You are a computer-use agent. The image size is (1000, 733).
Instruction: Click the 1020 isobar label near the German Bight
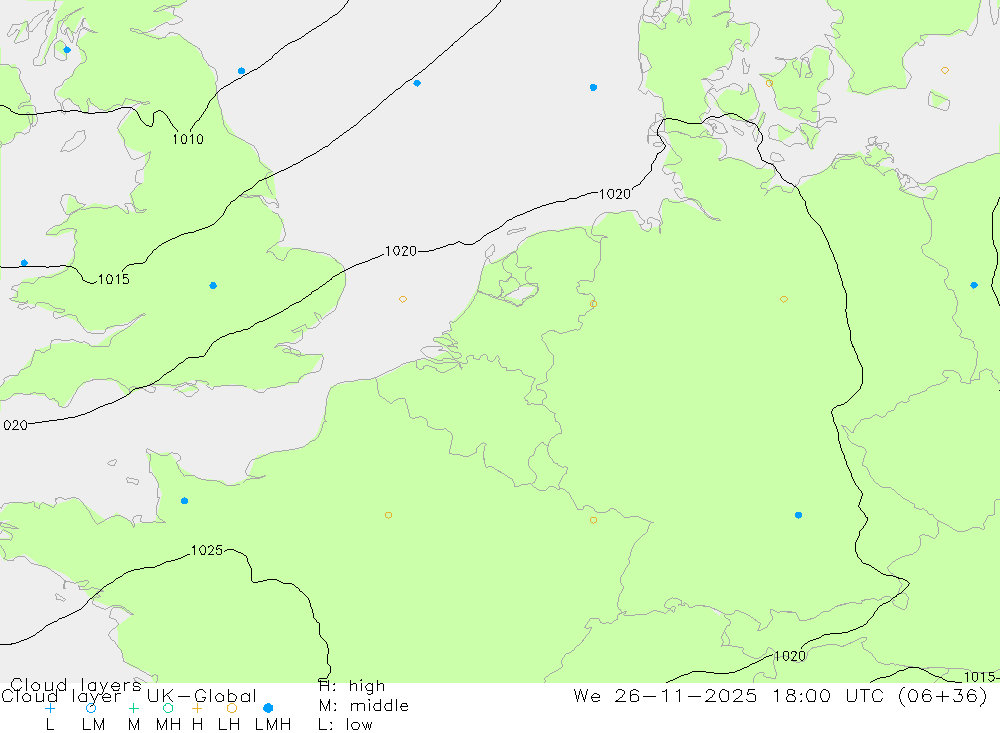tap(615, 194)
